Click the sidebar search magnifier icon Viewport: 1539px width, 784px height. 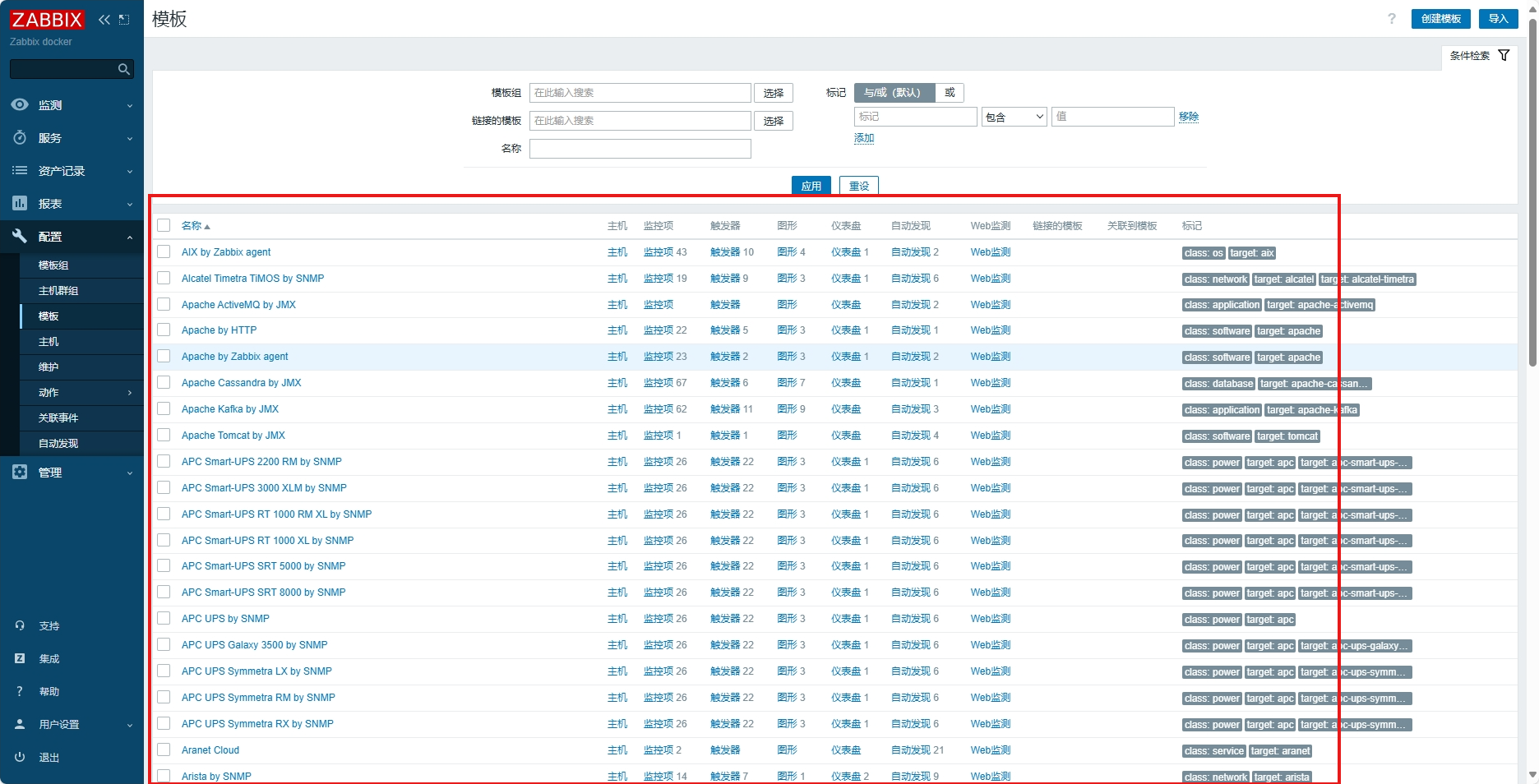tap(124, 69)
